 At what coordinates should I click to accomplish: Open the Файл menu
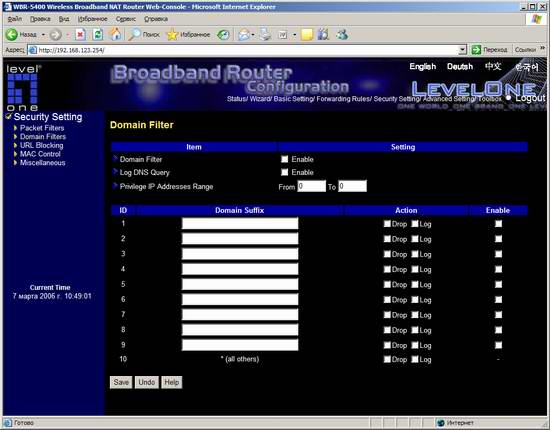(14, 19)
